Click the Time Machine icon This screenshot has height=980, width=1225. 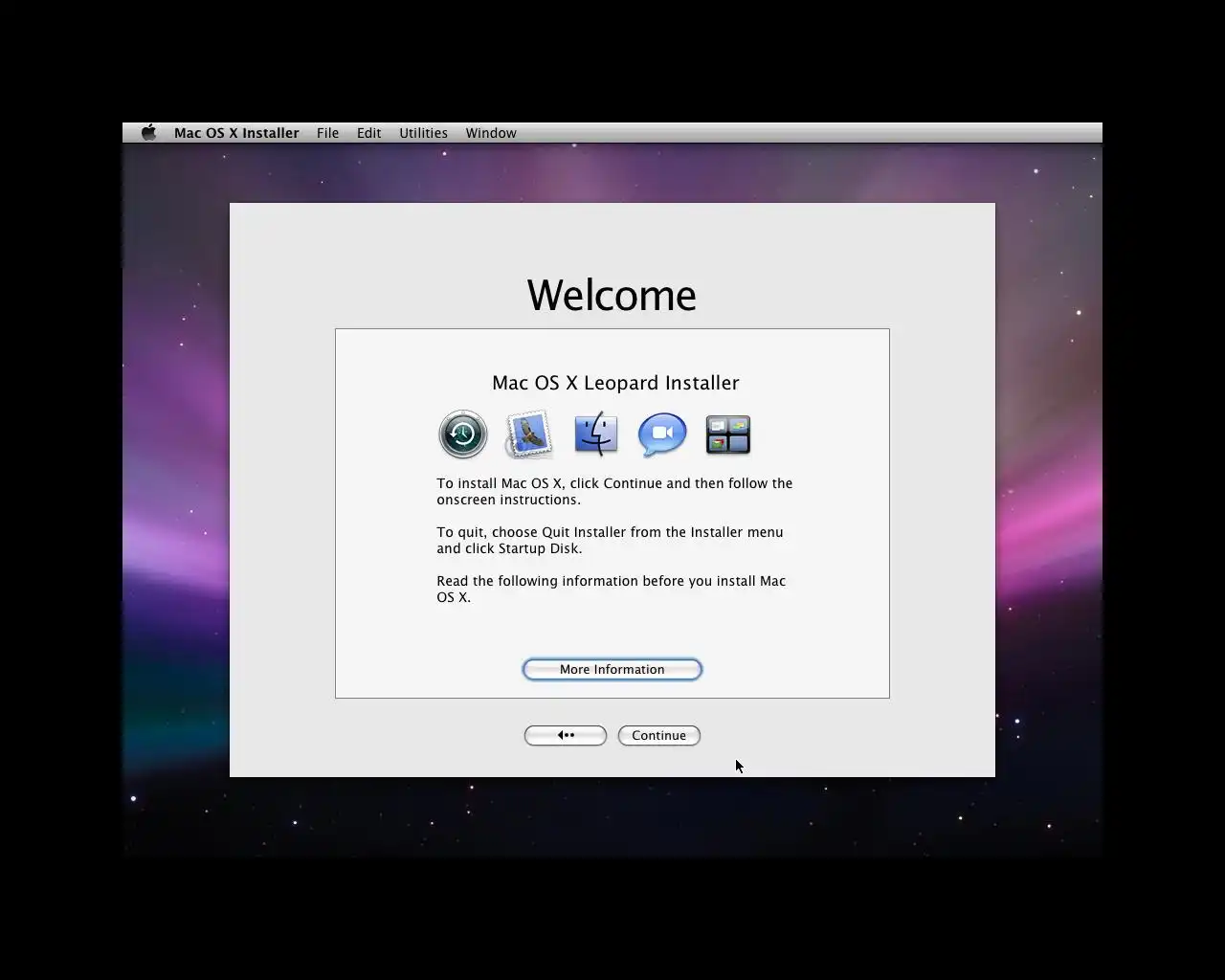463,434
